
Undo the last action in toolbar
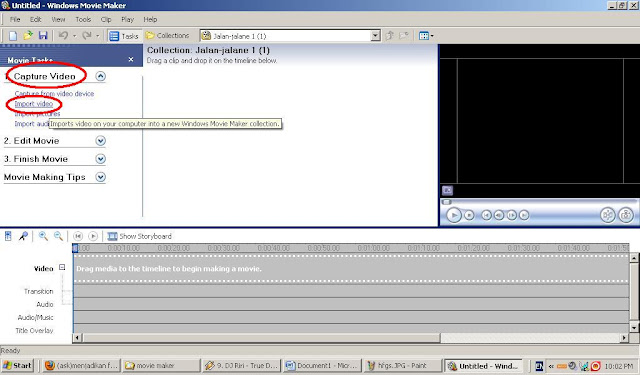[x=63, y=36]
